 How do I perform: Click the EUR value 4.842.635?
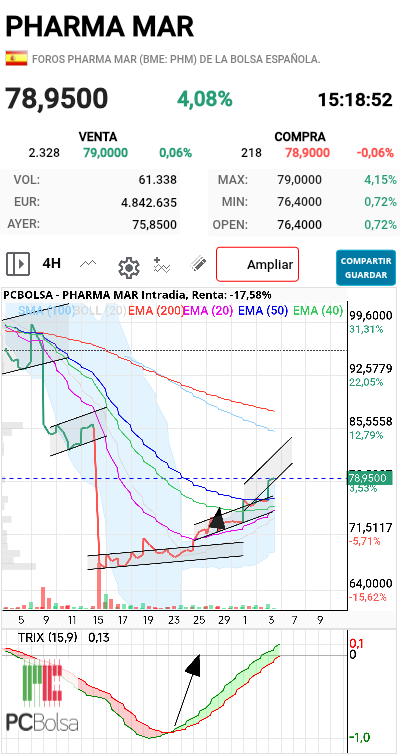click(149, 202)
